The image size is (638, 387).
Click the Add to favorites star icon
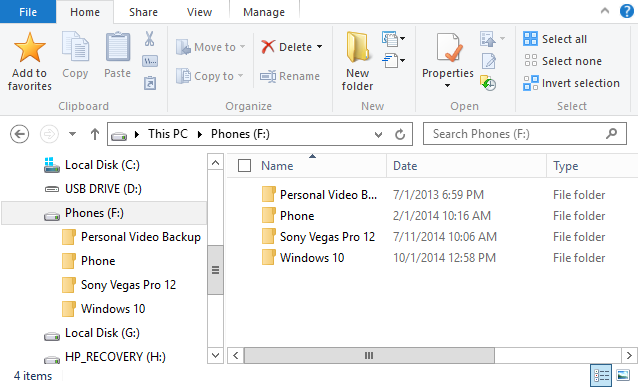[29, 48]
